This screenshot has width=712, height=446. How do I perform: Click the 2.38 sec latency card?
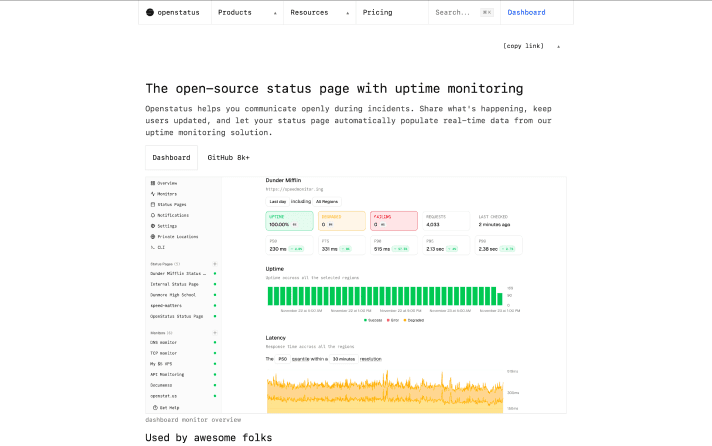pyautogui.click(x=499, y=245)
